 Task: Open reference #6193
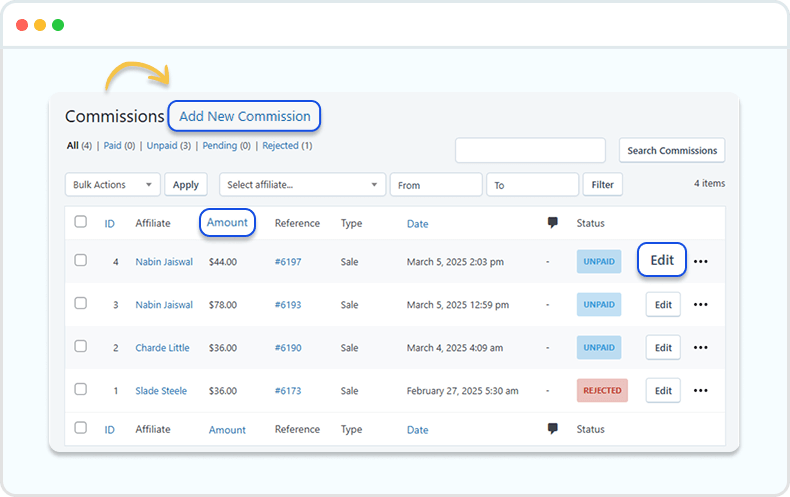pos(288,304)
